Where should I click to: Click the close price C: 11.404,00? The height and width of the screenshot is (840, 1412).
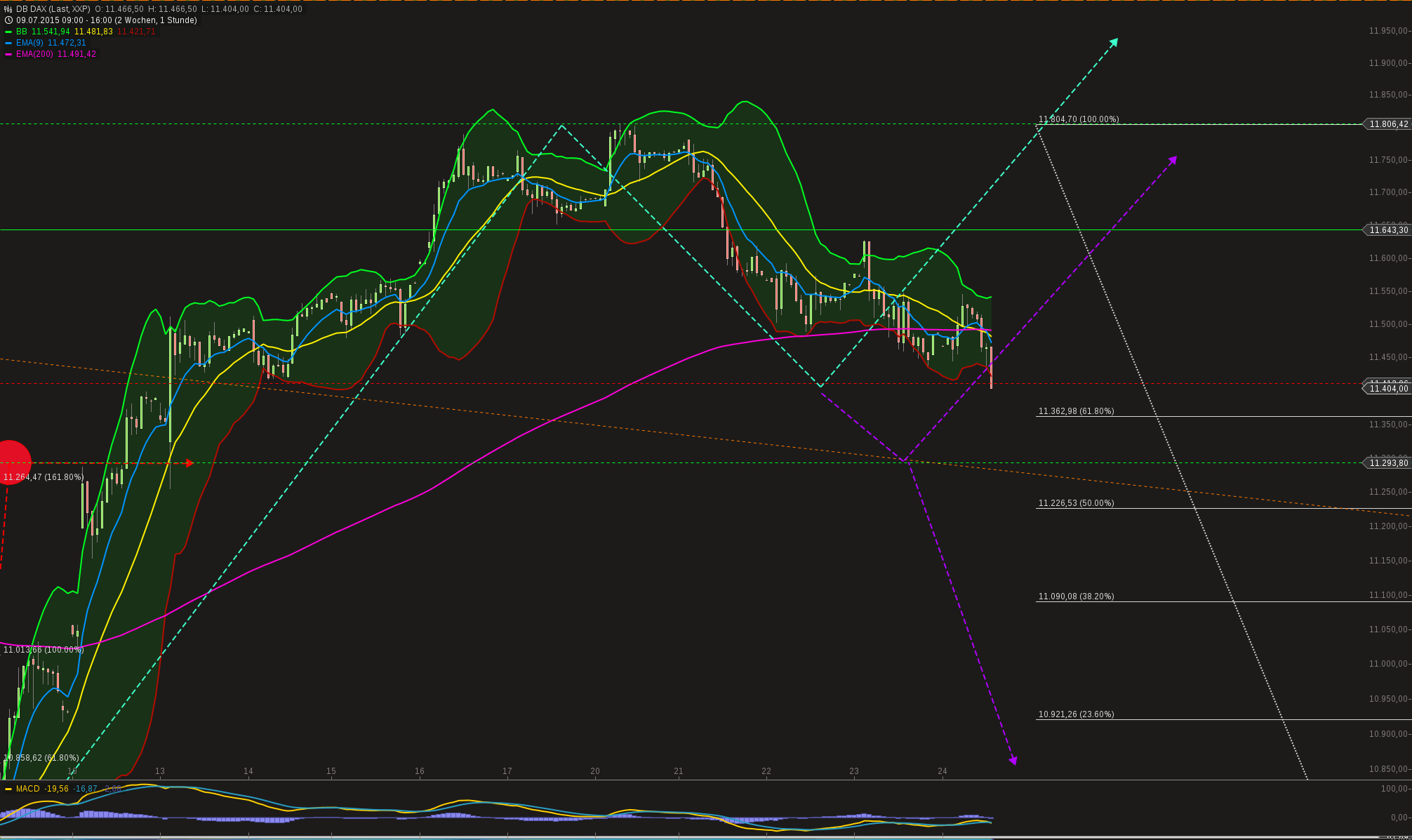coord(278,9)
